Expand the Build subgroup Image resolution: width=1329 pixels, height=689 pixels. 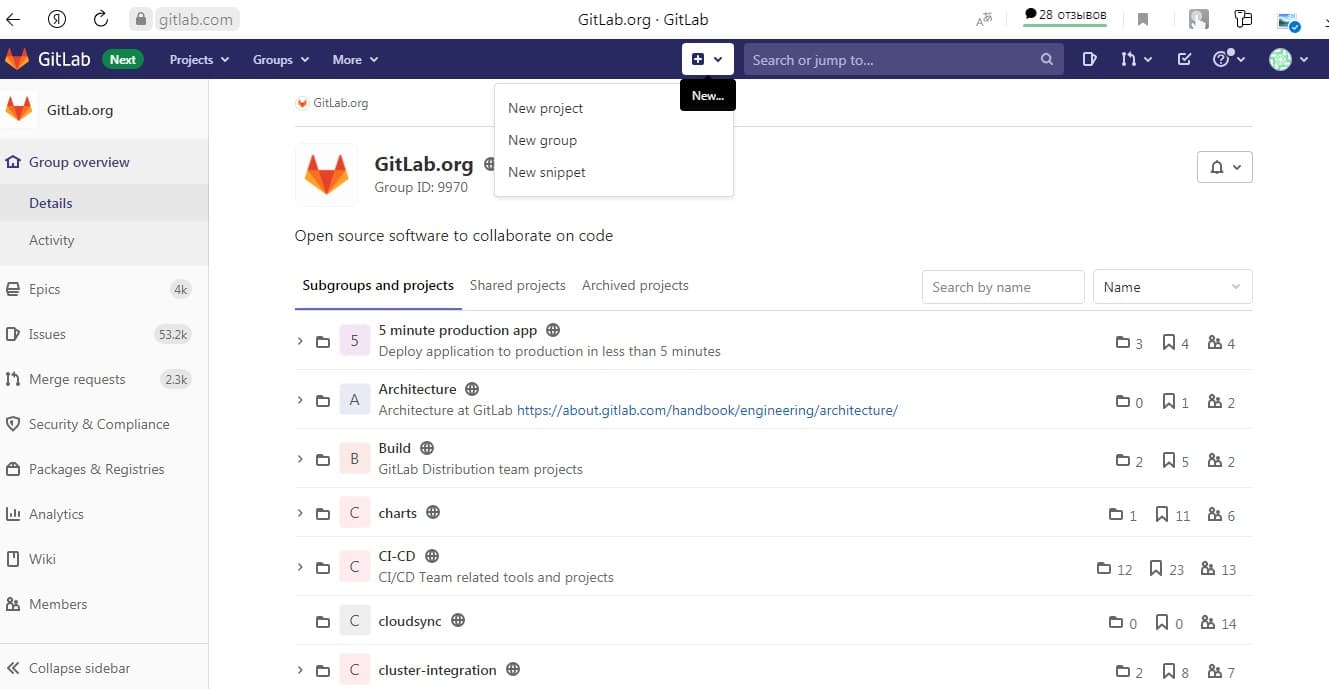point(300,460)
